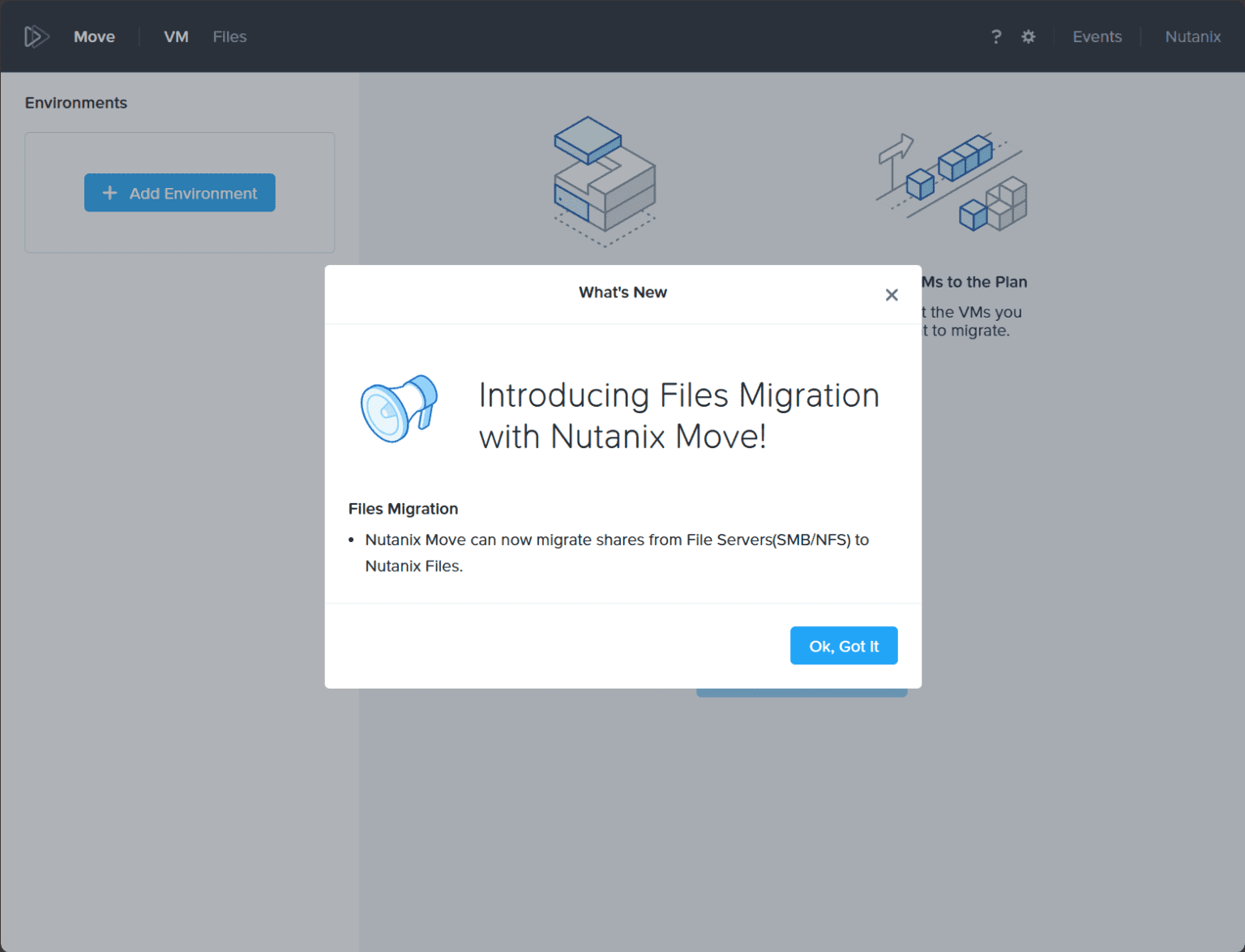
Task: Dismiss the What's New dialog with the X
Action: [x=892, y=295]
